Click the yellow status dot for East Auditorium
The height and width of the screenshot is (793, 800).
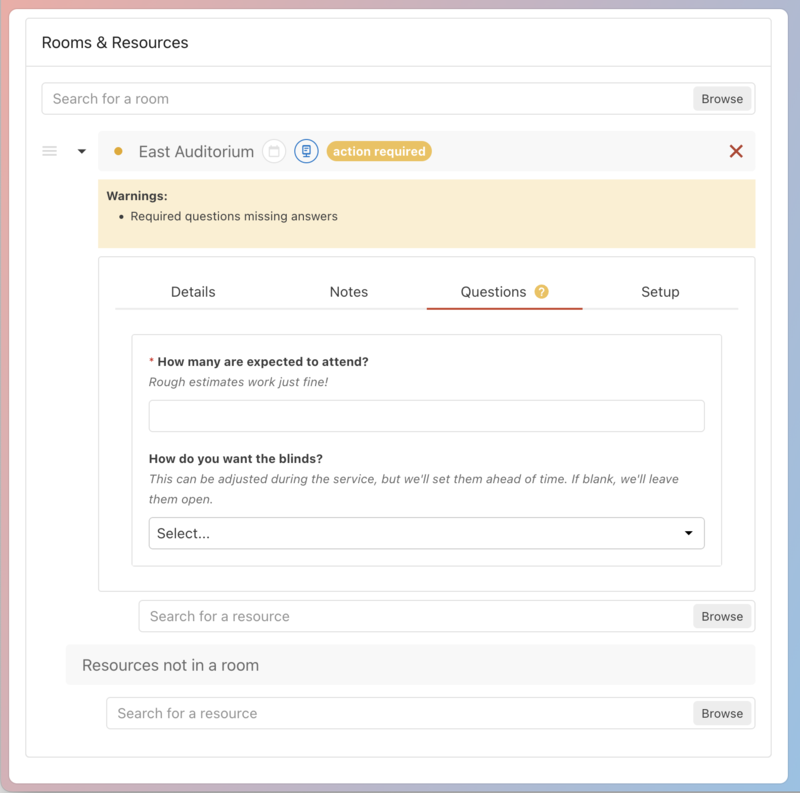[x=118, y=152]
